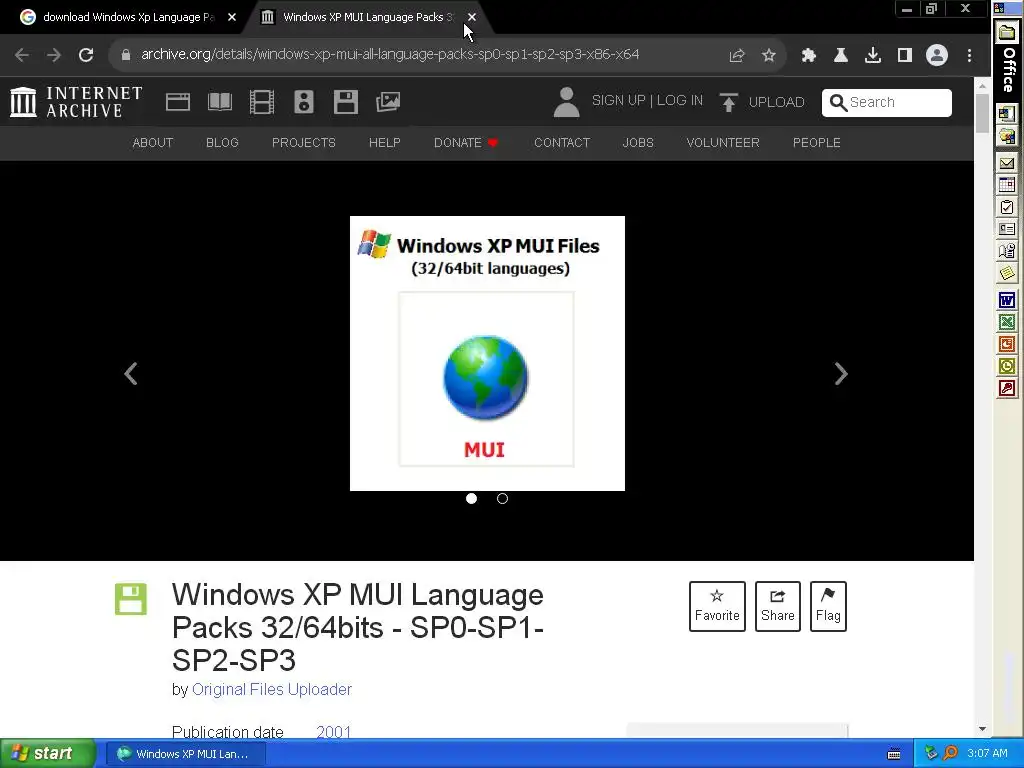Click New Contact card icon in Office bar
This screenshot has width=1024, height=768.
pyautogui.click(x=1006, y=229)
